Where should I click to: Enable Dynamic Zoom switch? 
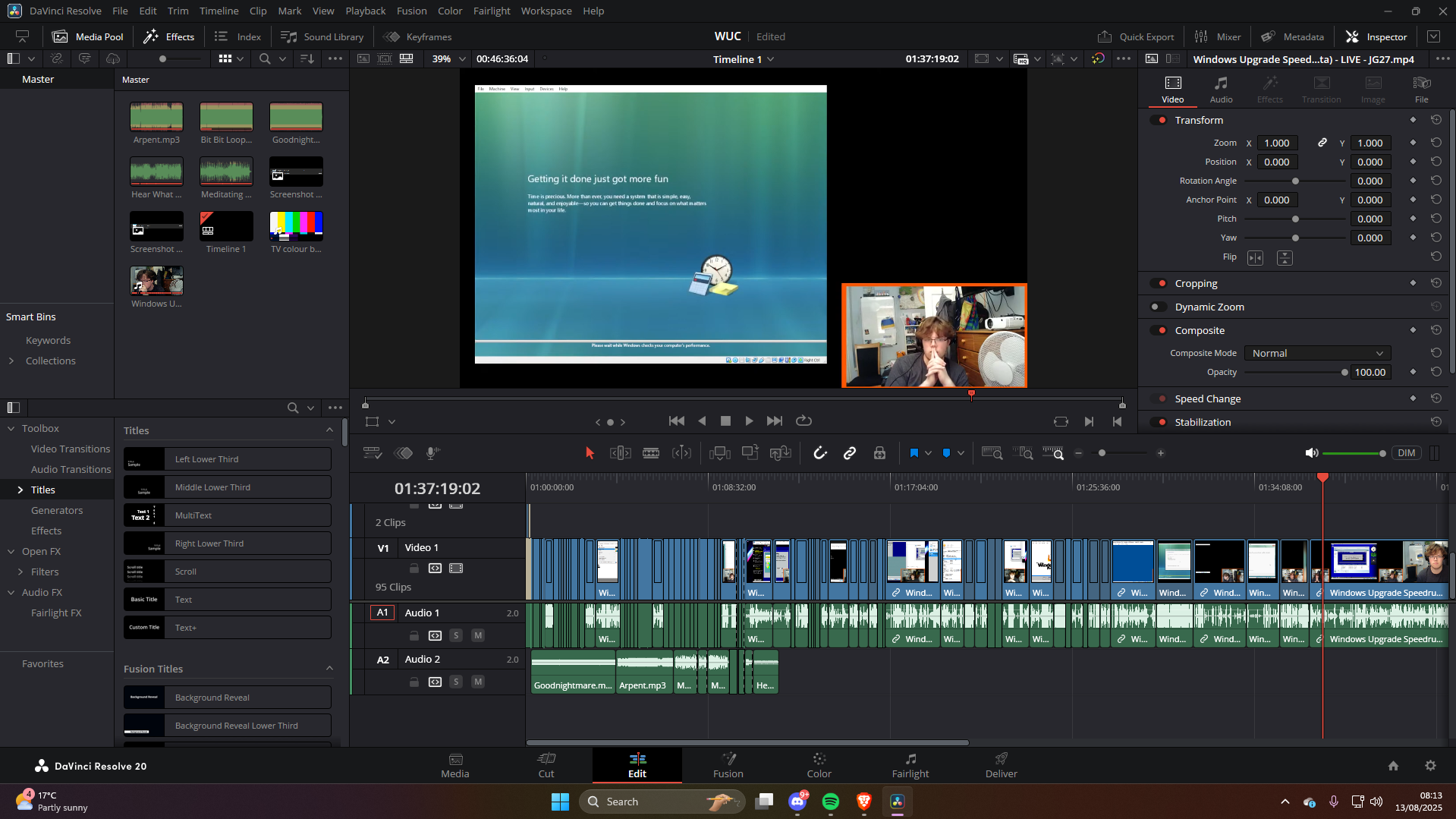(x=1159, y=307)
